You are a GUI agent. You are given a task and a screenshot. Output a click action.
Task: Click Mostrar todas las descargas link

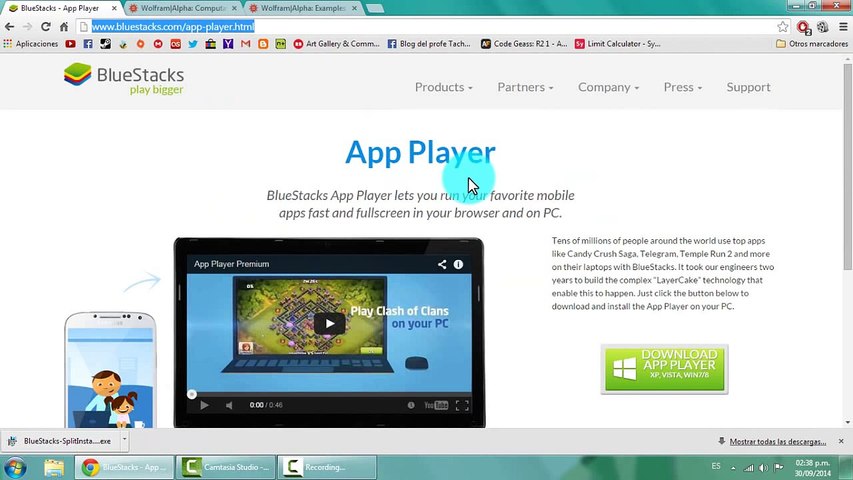pos(777,441)
